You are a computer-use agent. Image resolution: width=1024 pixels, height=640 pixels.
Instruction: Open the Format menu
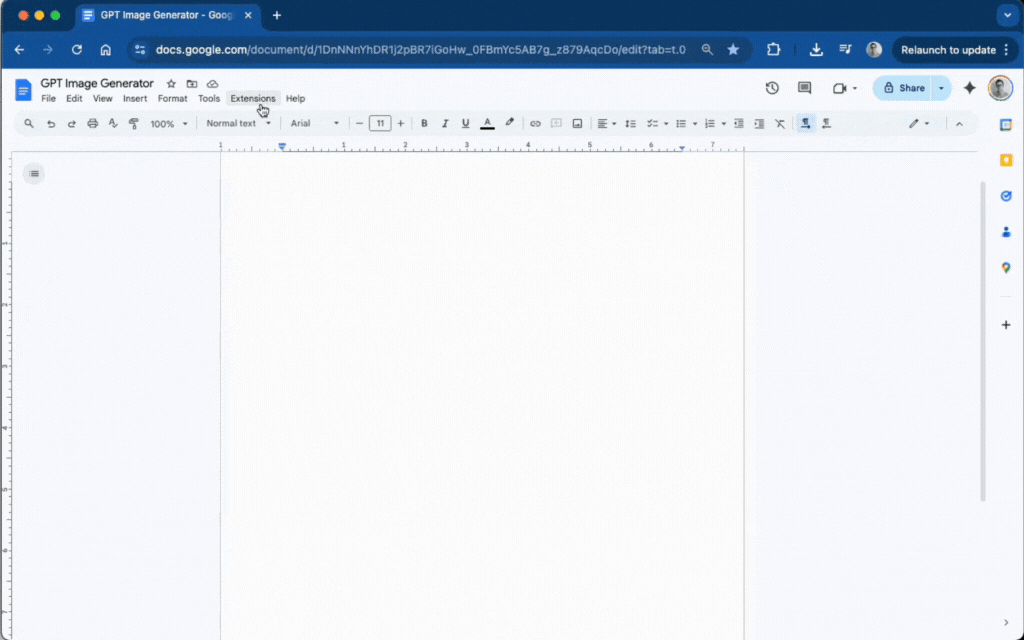pos(172,98)
